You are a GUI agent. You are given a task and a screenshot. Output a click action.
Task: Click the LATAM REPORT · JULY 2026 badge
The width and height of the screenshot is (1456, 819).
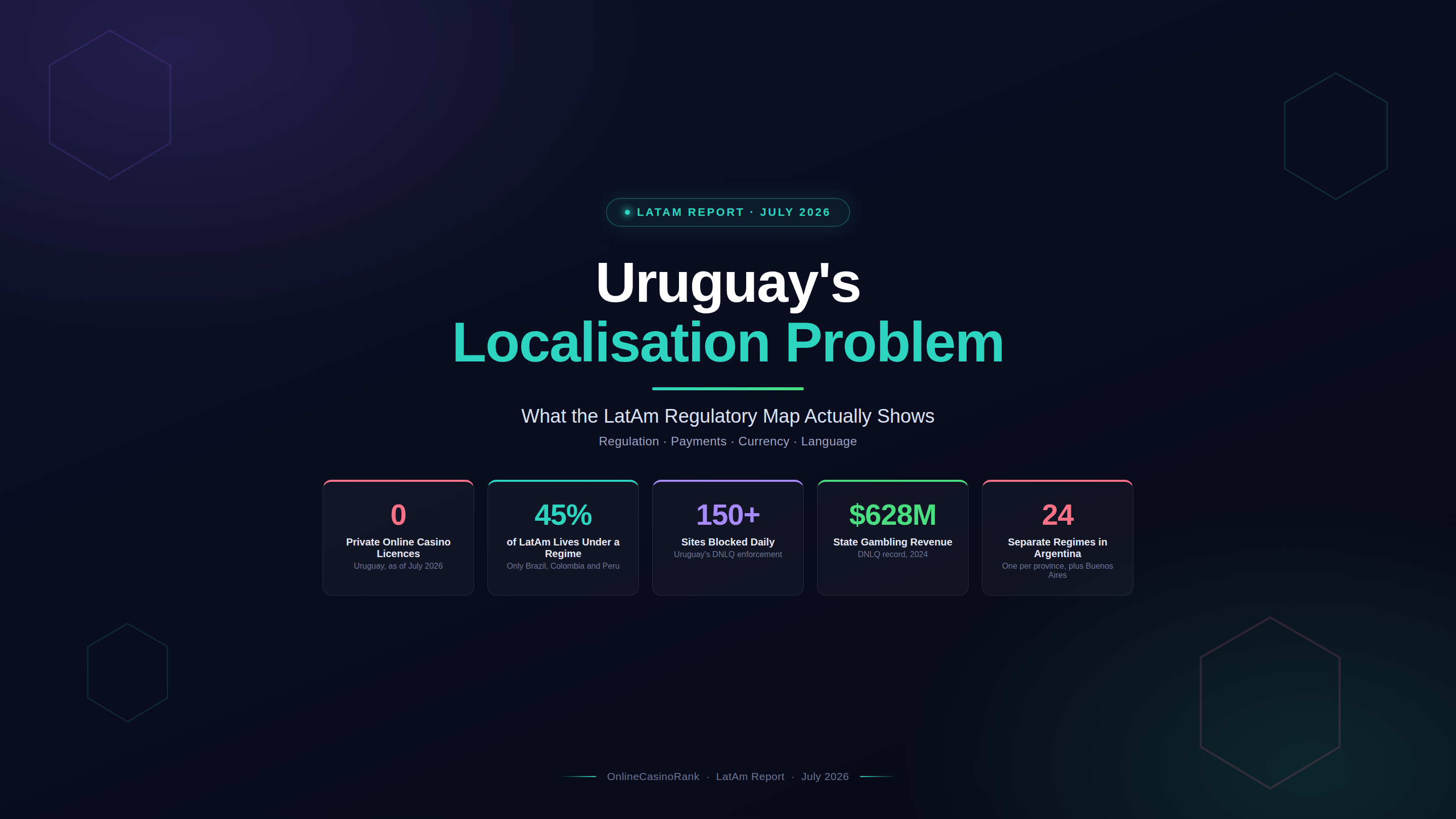point(727,212)
